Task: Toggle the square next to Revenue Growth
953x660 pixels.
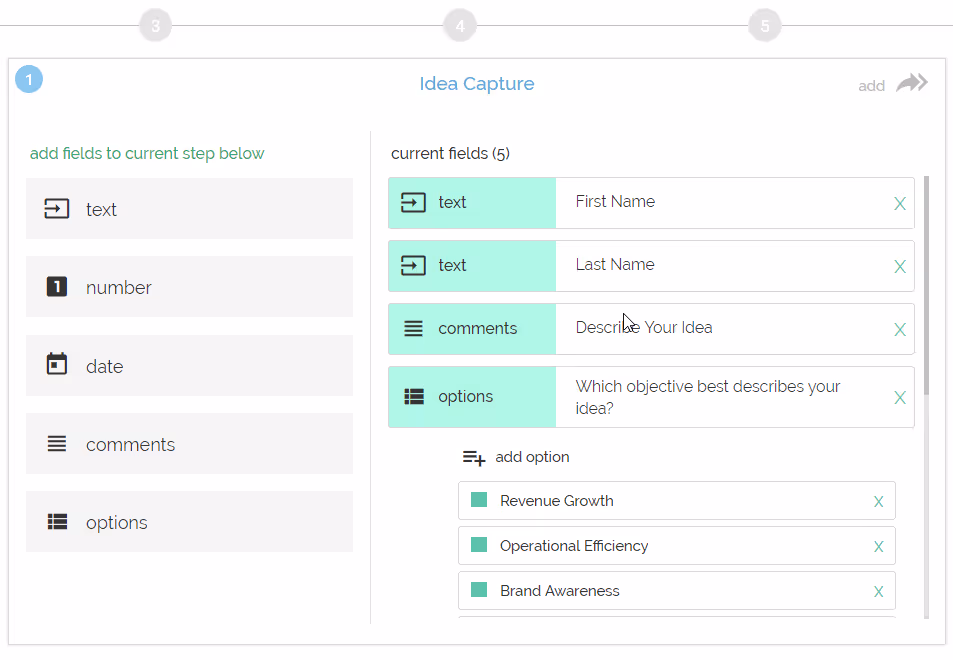Action: (481, 500)
